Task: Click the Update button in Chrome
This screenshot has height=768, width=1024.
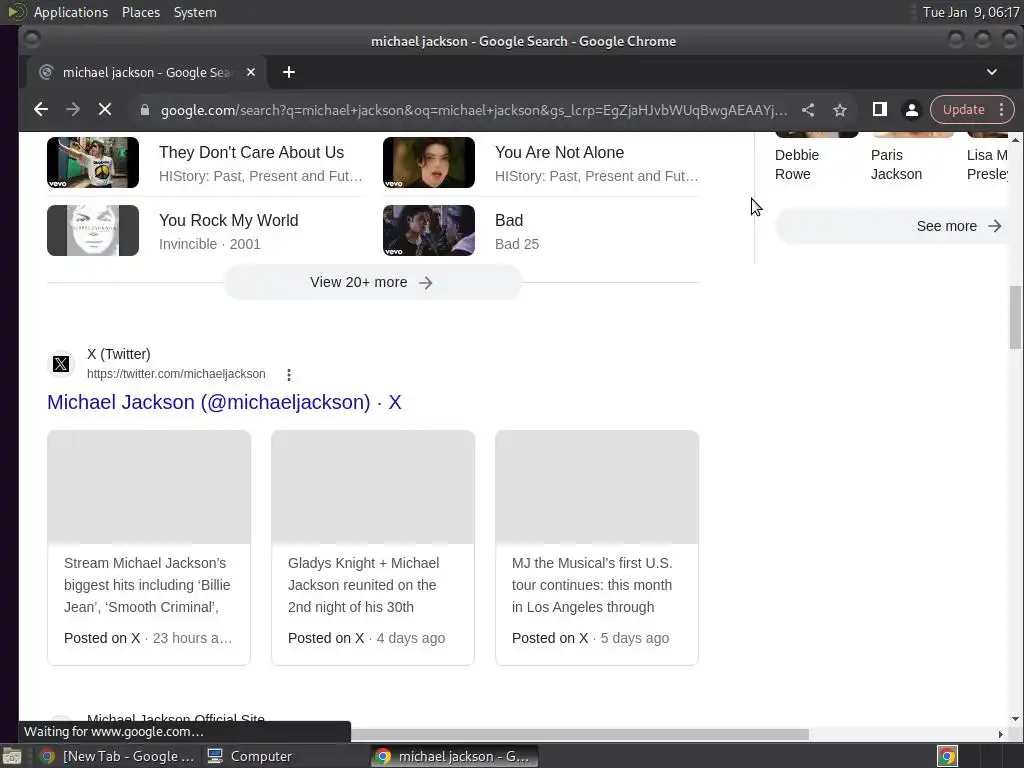Action: [x=963, y=110]
